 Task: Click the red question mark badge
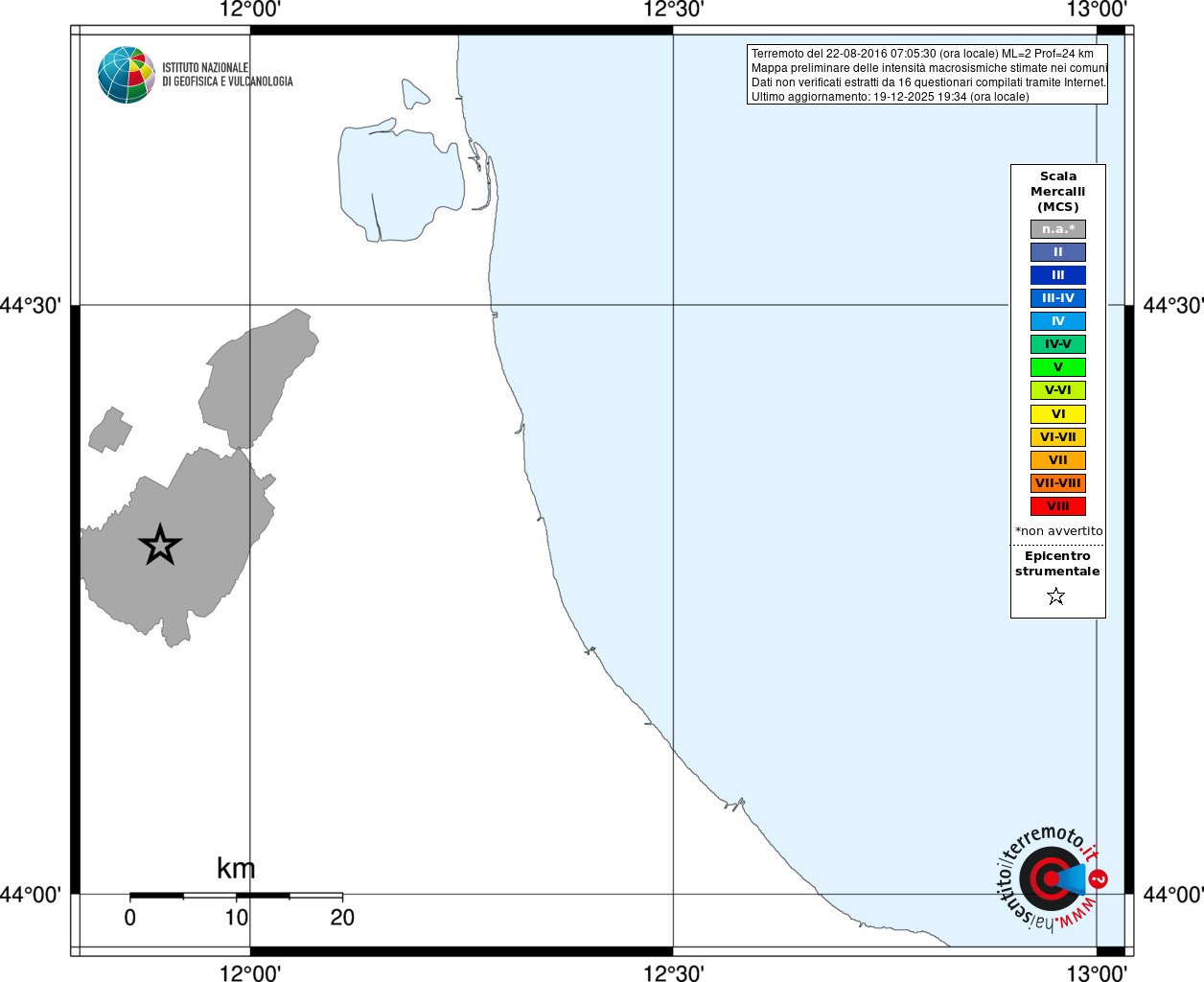1099,878
